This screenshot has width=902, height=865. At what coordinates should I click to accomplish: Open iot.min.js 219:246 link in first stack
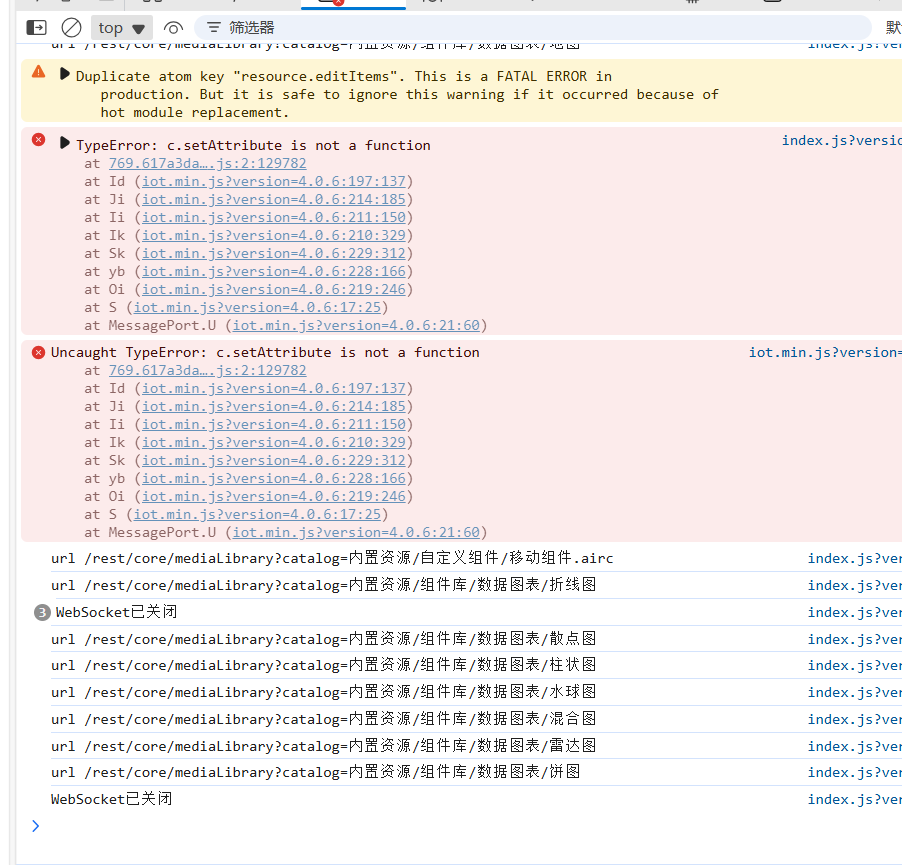coord(274,289)
